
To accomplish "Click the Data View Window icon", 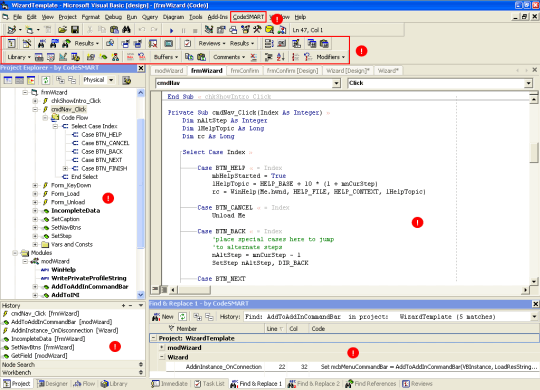I will point(270,30).
